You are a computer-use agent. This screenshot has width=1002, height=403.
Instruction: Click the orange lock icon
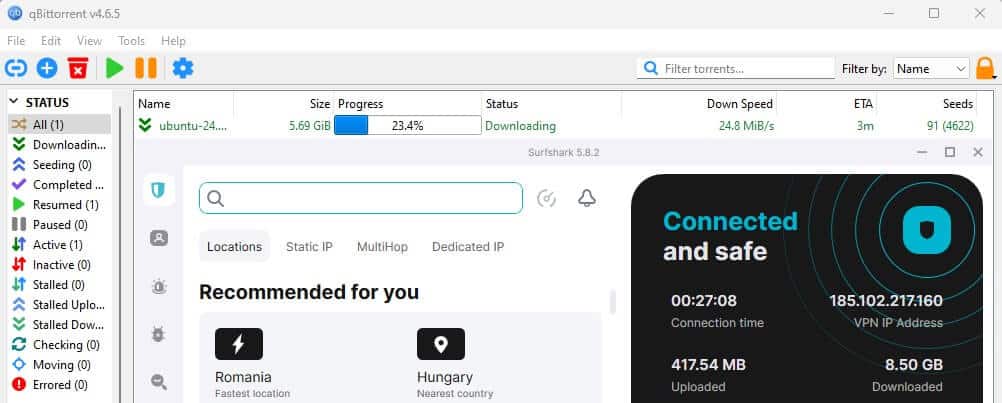coord(985,68)
